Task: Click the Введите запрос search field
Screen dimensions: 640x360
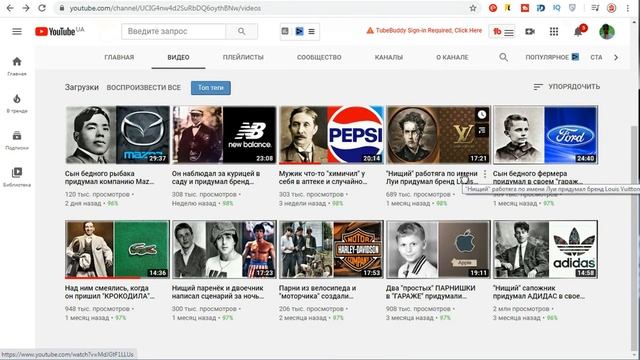Action: [173, 31]
